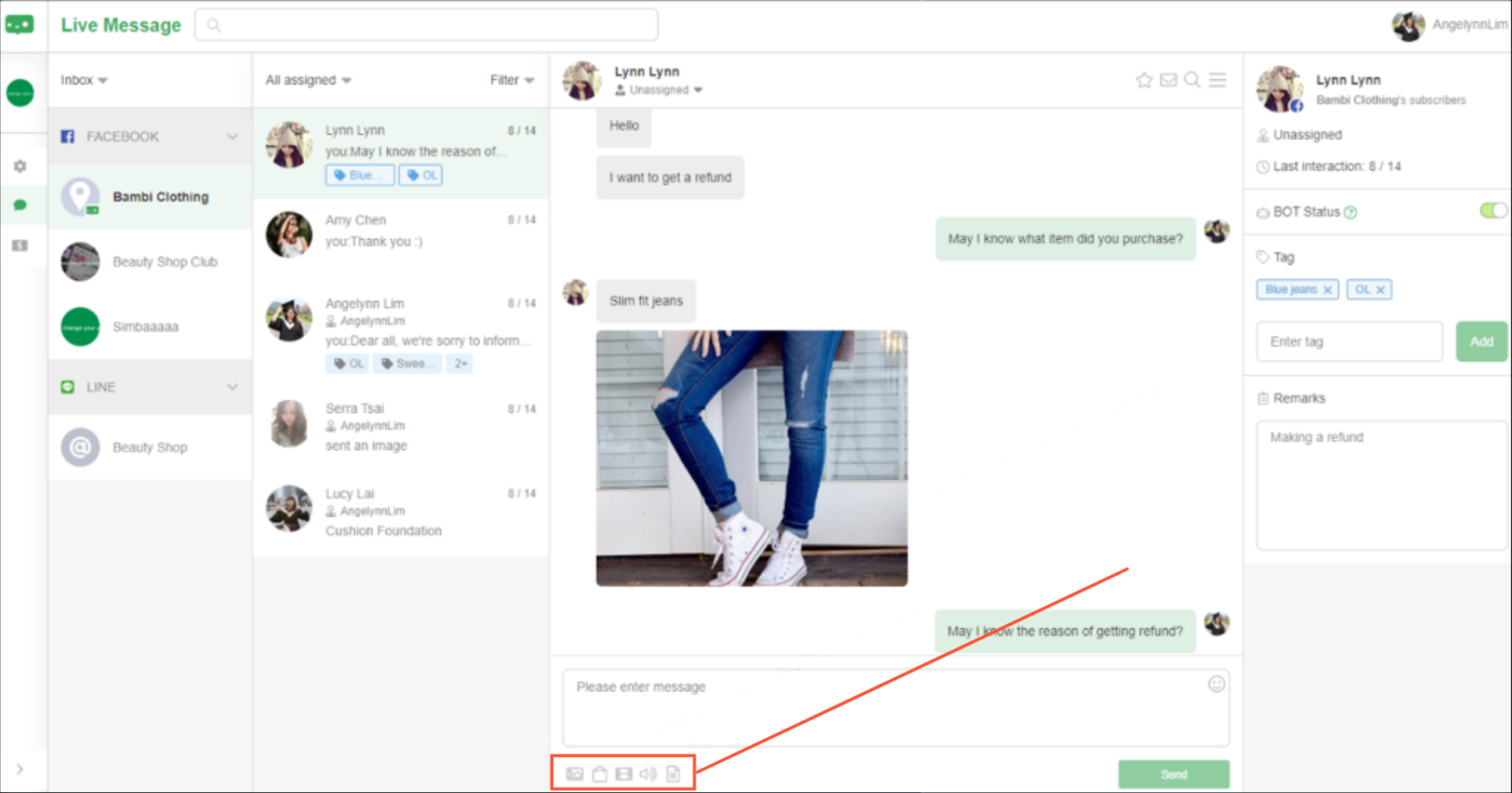This screenshot has width=1512, height=793.
Task: Open the emoji picker in message box
Action: (x=1216, y=684)
